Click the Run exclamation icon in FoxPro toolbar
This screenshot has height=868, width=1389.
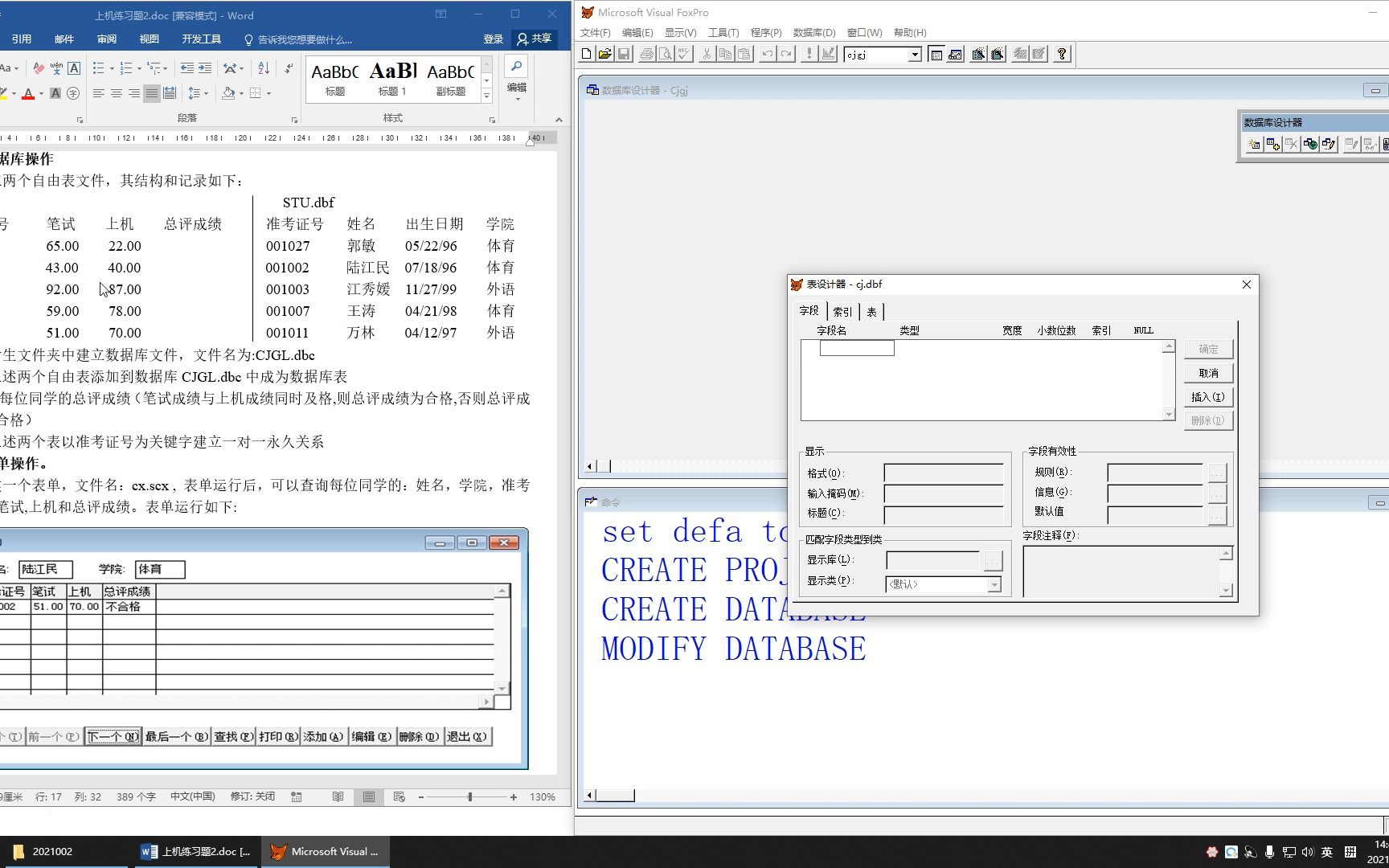coord(809,54)
